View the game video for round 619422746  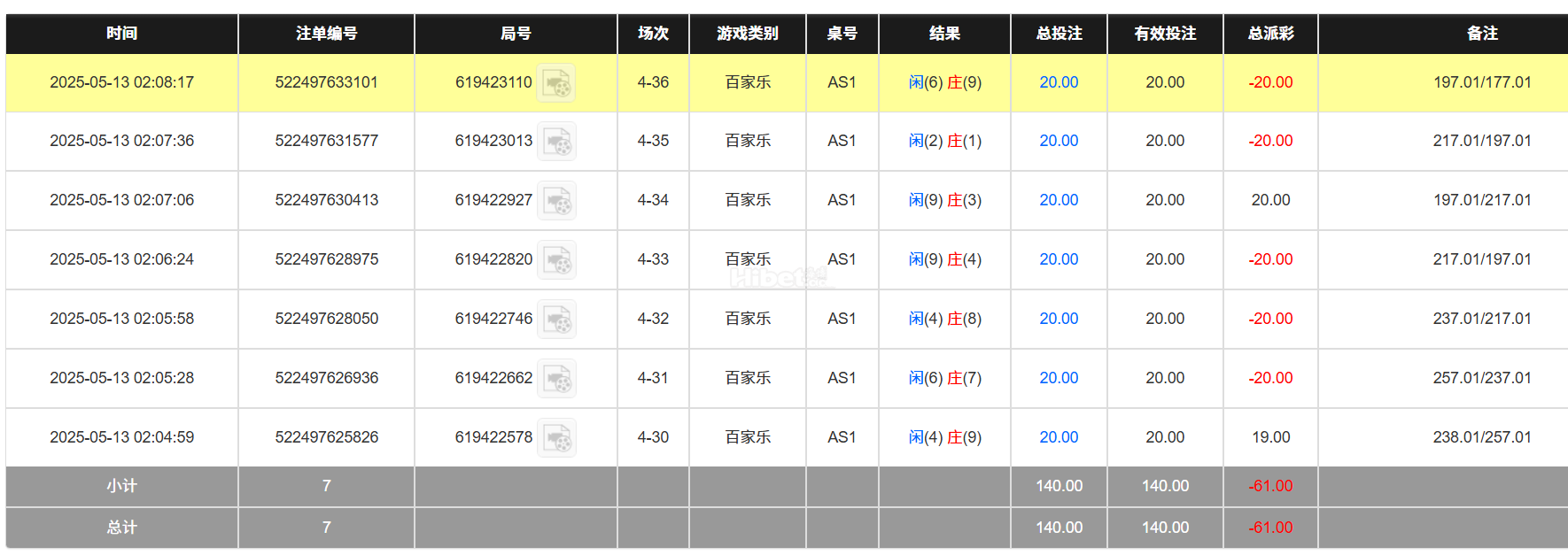pos(556,319)
